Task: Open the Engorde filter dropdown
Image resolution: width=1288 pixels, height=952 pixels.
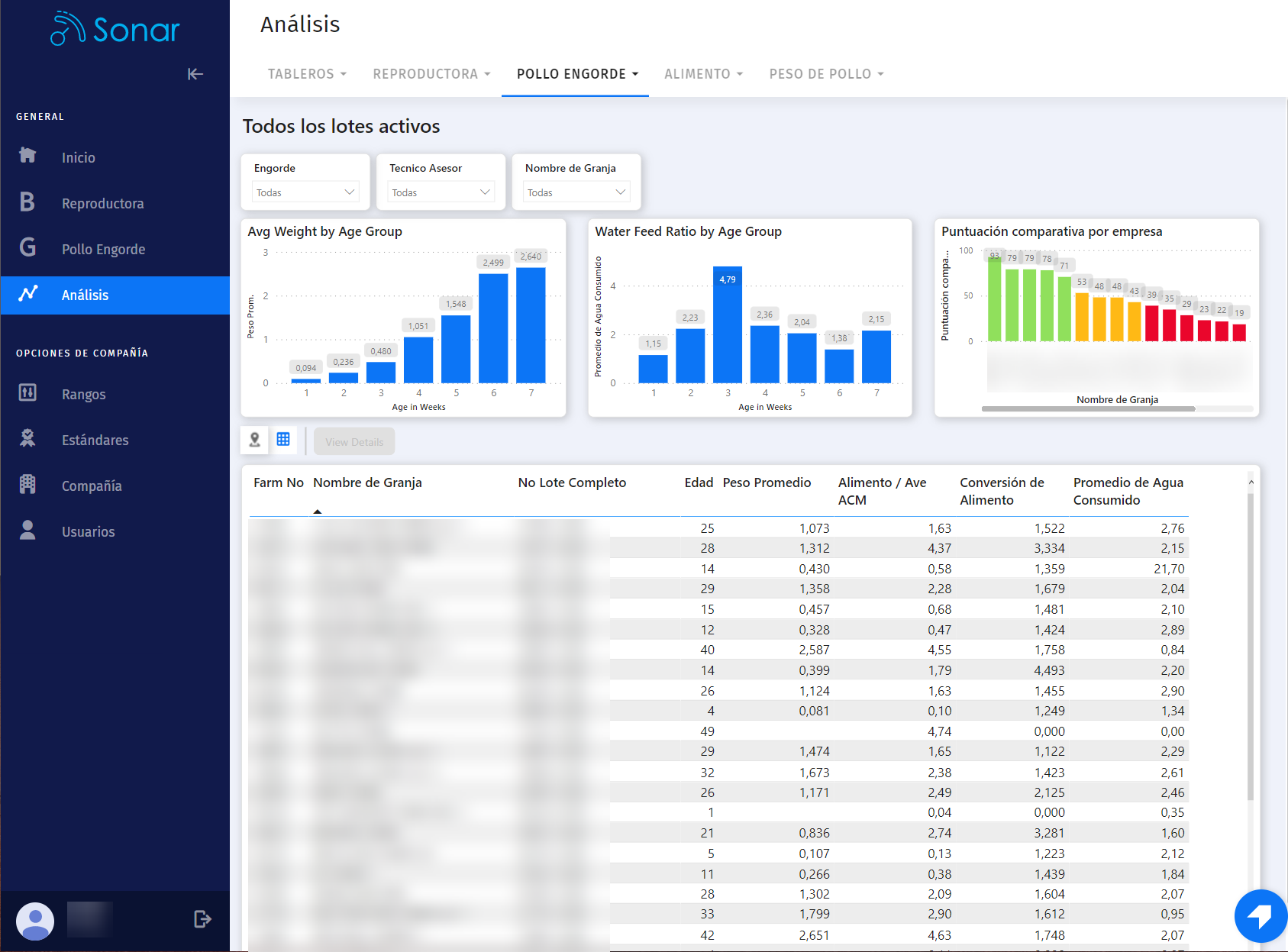Action: click(x=305, y=192)
